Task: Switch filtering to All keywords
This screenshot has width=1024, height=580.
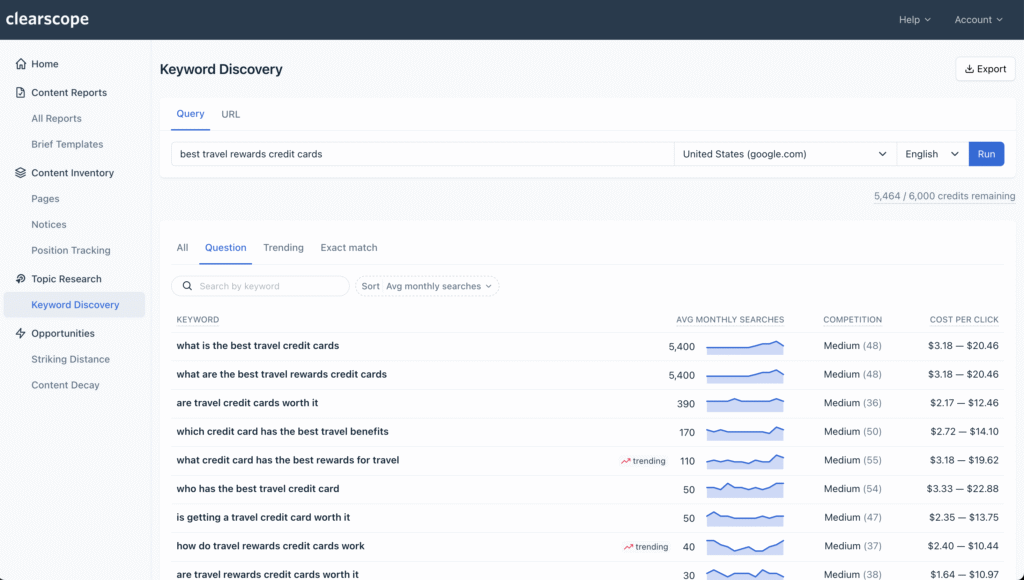Action: point(182,247)
